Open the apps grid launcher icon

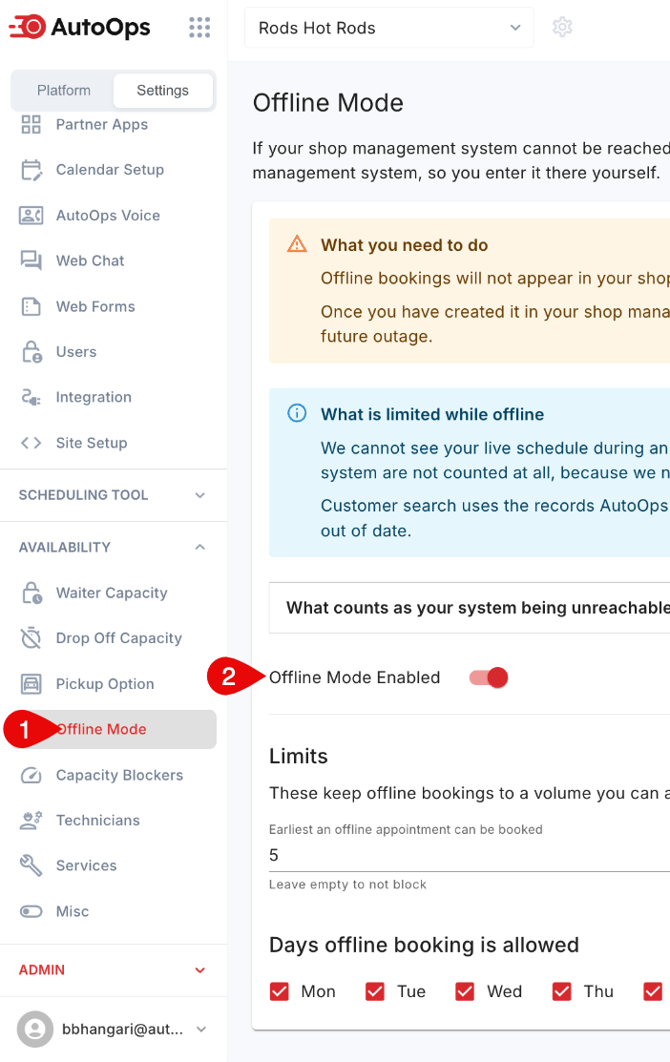coord(199,28)
